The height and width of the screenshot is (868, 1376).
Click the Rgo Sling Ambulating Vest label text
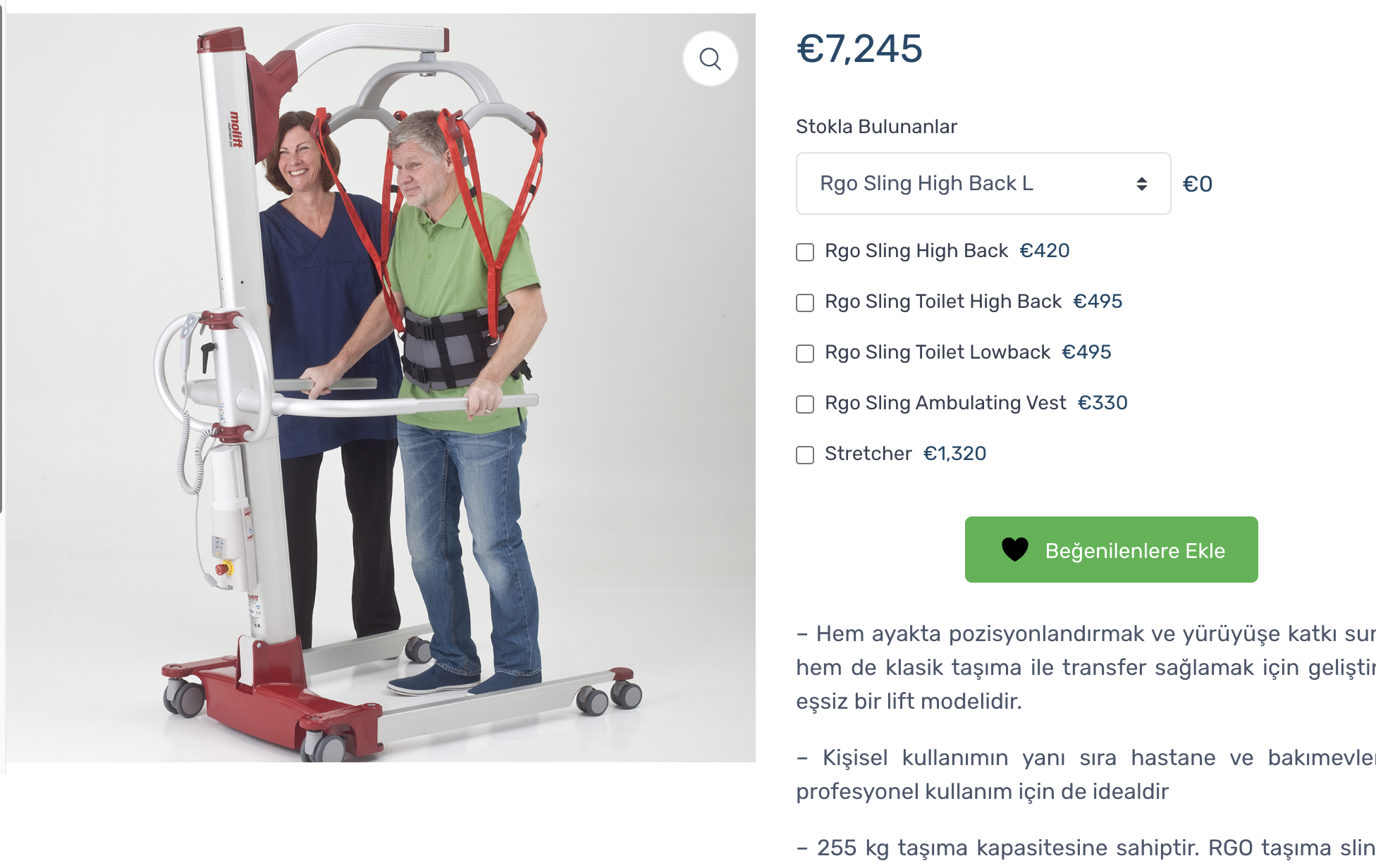tap(945, 403)
